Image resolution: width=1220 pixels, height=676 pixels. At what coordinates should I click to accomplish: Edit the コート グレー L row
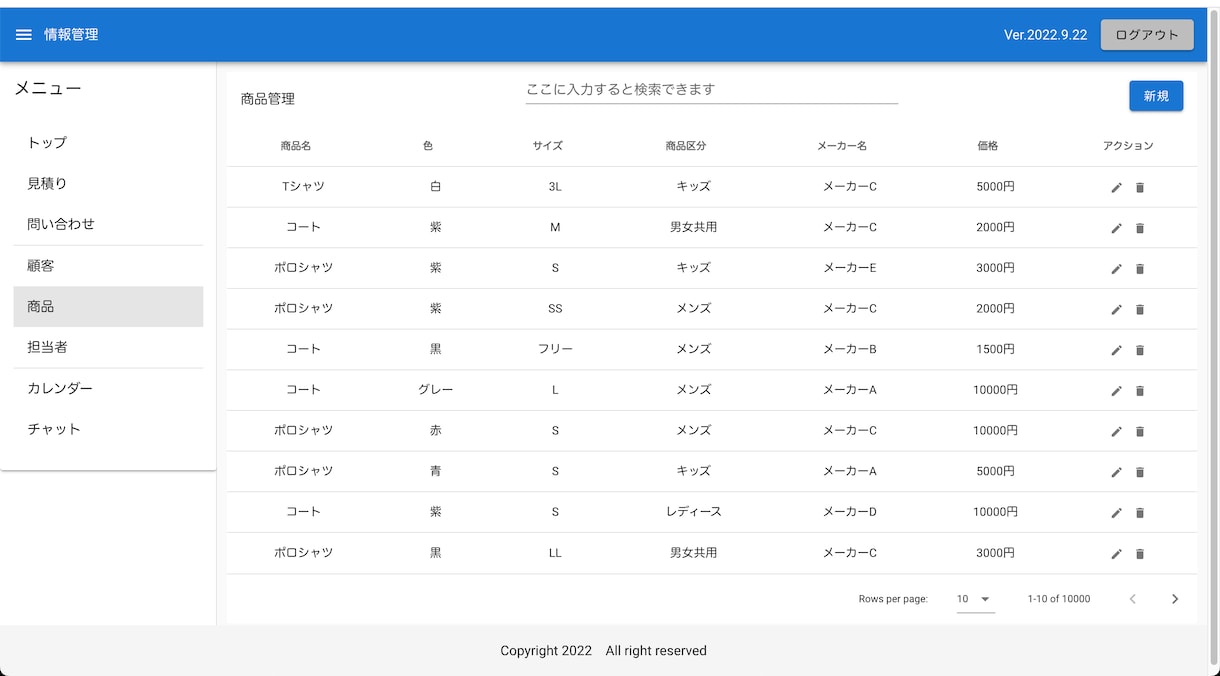click(1117, 391)
